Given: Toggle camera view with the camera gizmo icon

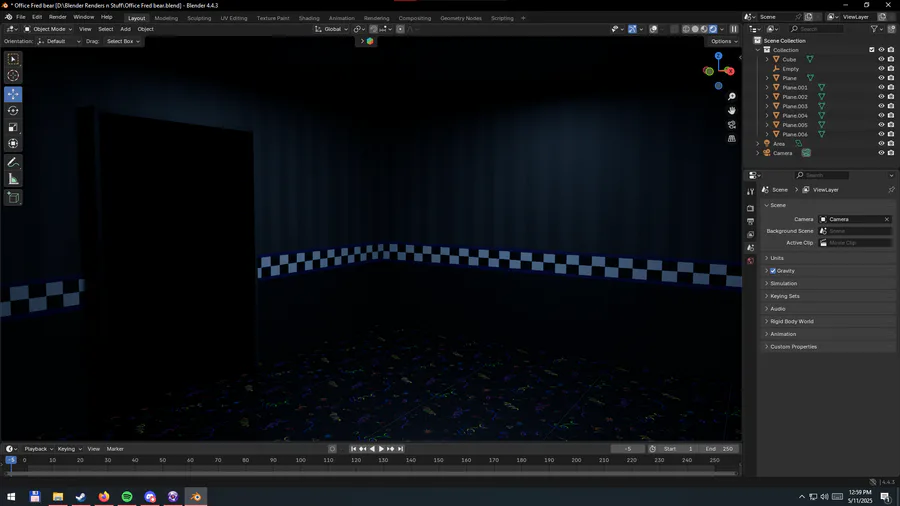Looking at the screenshot, I should [732, 124].
